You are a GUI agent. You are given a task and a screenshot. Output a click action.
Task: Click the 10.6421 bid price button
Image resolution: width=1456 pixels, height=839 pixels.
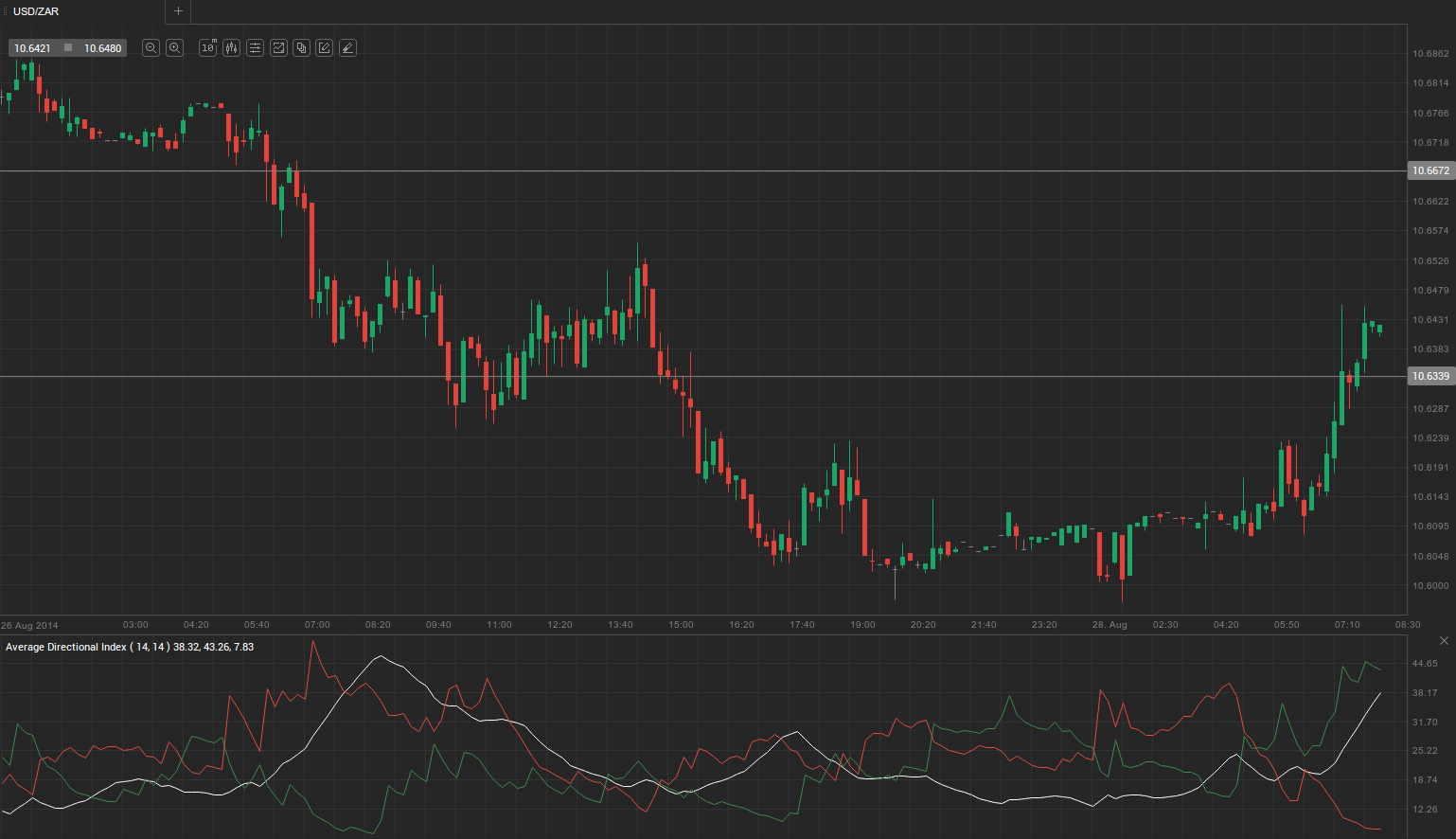[33, 48]
